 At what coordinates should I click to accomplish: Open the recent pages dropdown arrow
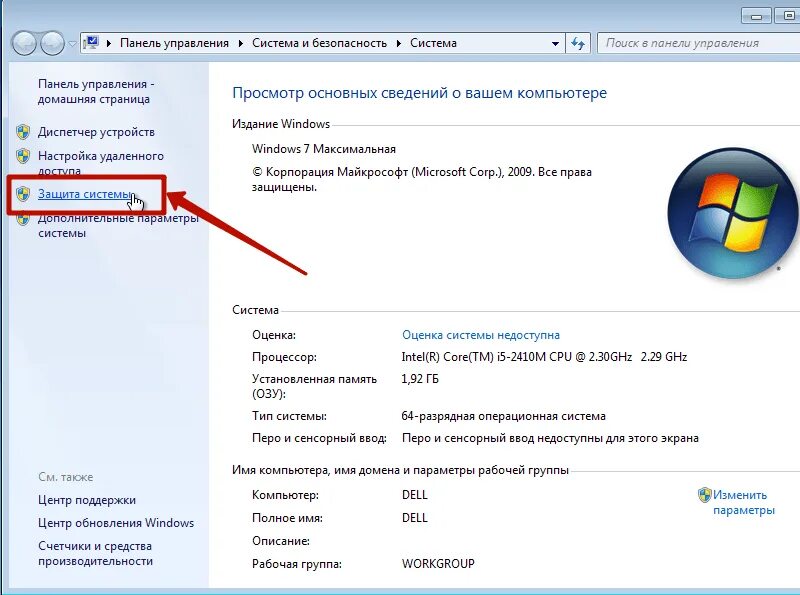click(x=72, y=44)
